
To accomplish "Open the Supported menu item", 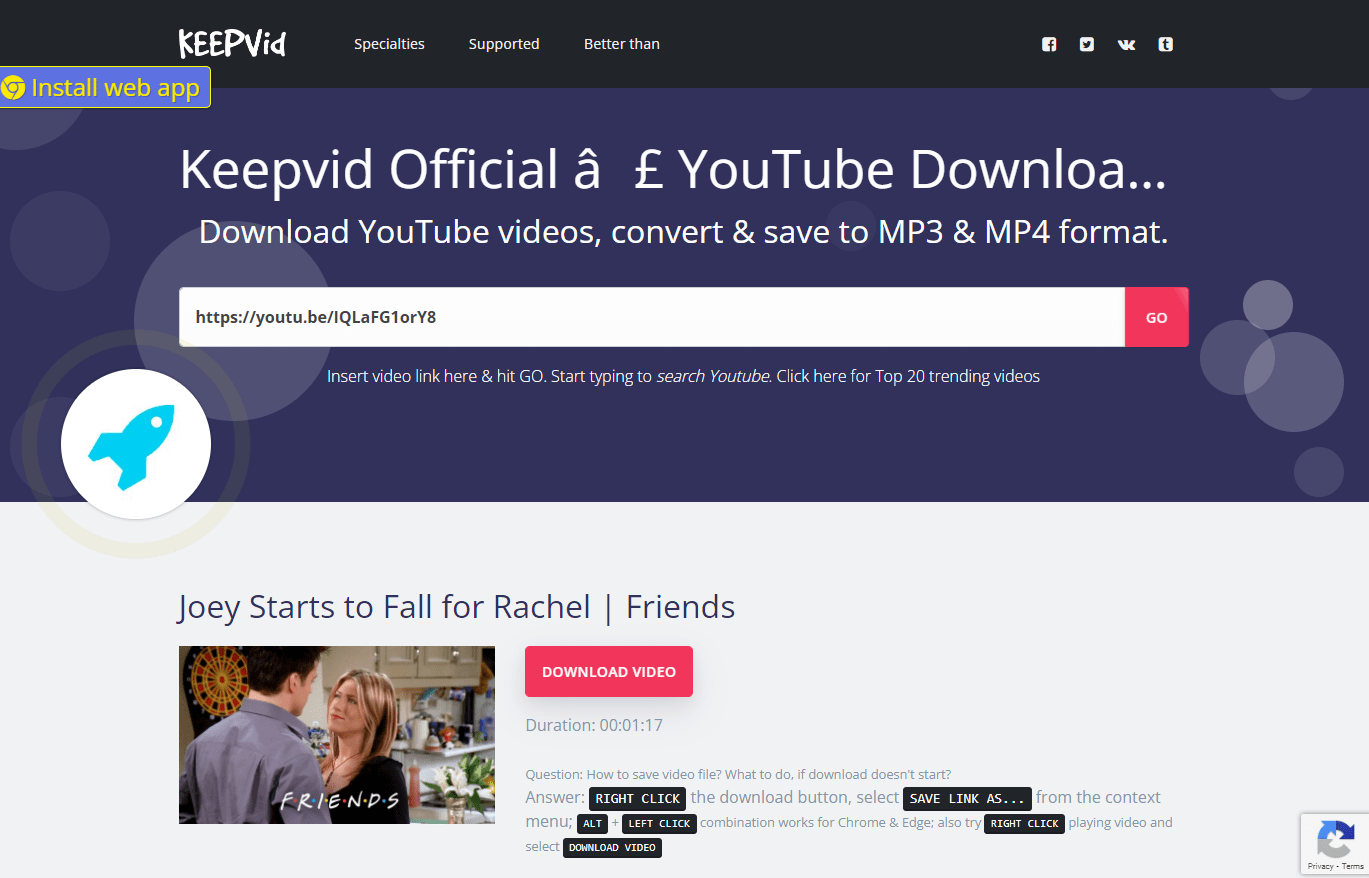I will click(504, 44).
